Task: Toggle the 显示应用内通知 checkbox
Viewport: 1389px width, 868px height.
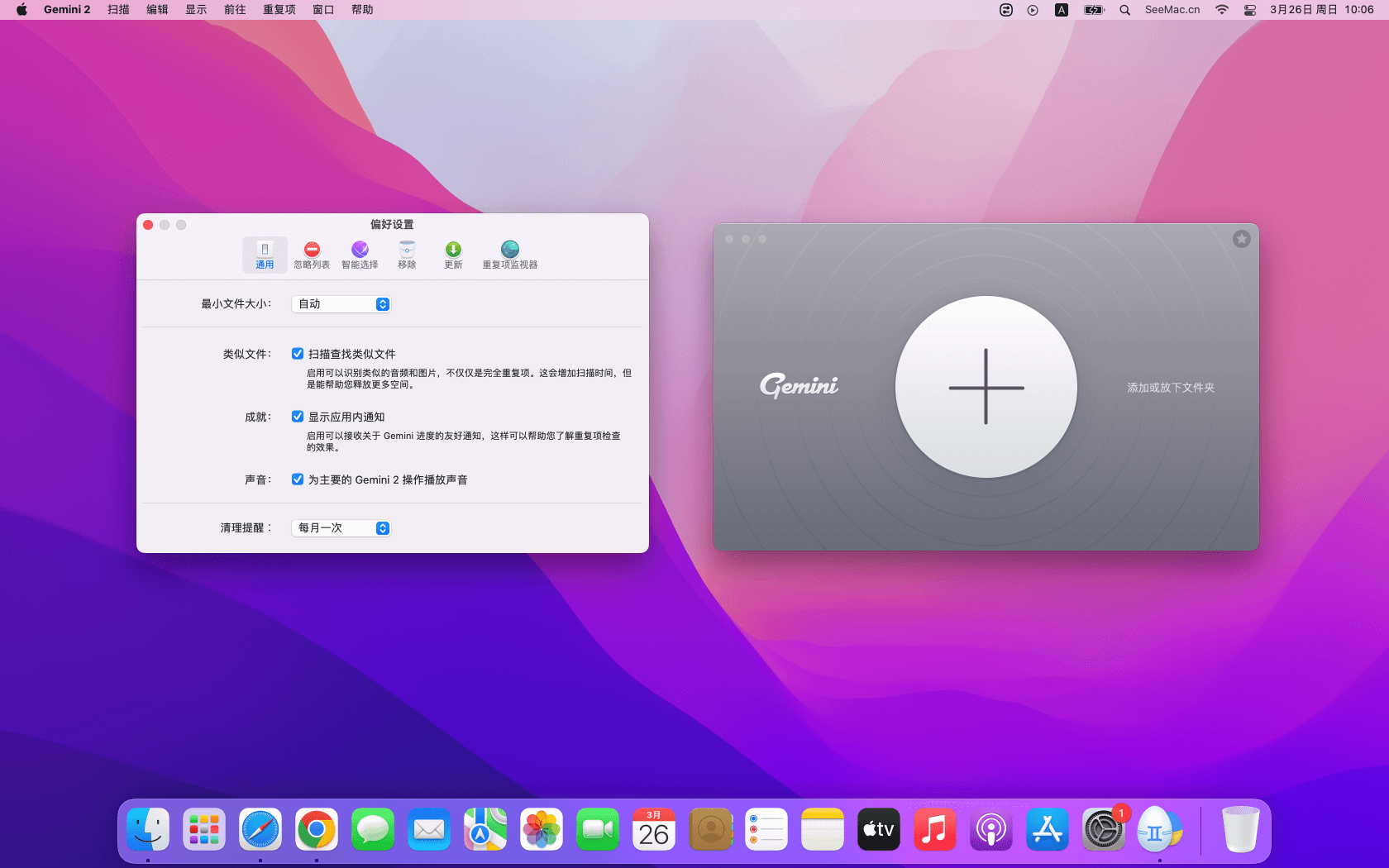Action: tap(298, 417)
